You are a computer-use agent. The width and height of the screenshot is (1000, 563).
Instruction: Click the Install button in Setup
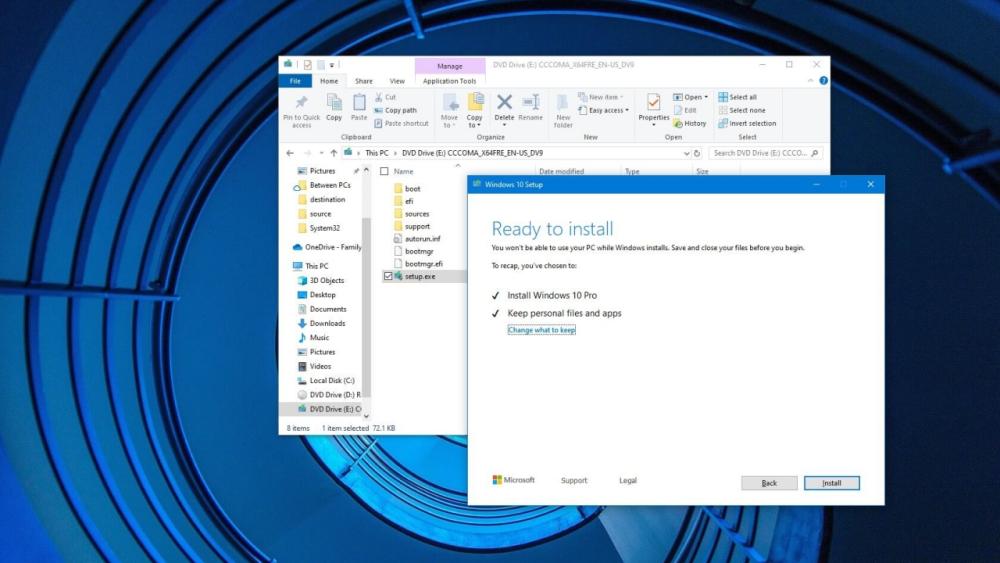tap(832, 483)
